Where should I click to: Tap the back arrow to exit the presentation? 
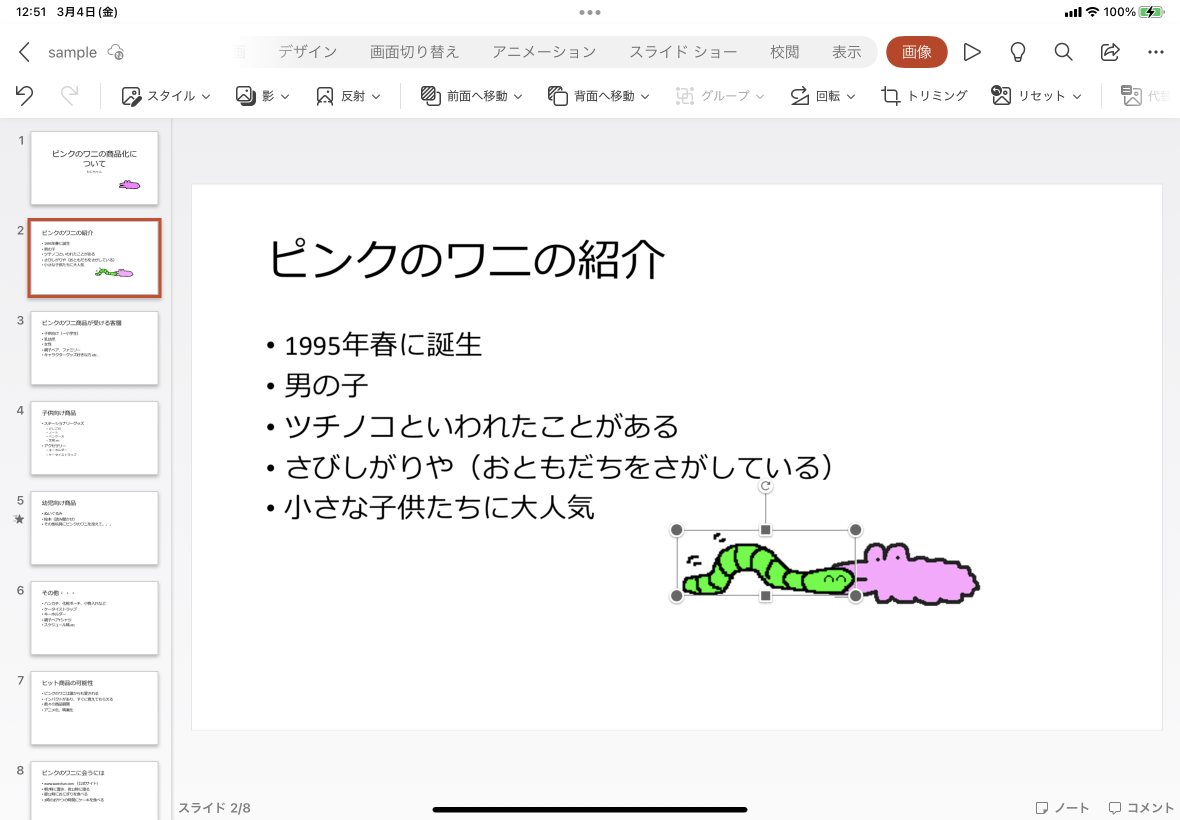click(24, 52)
